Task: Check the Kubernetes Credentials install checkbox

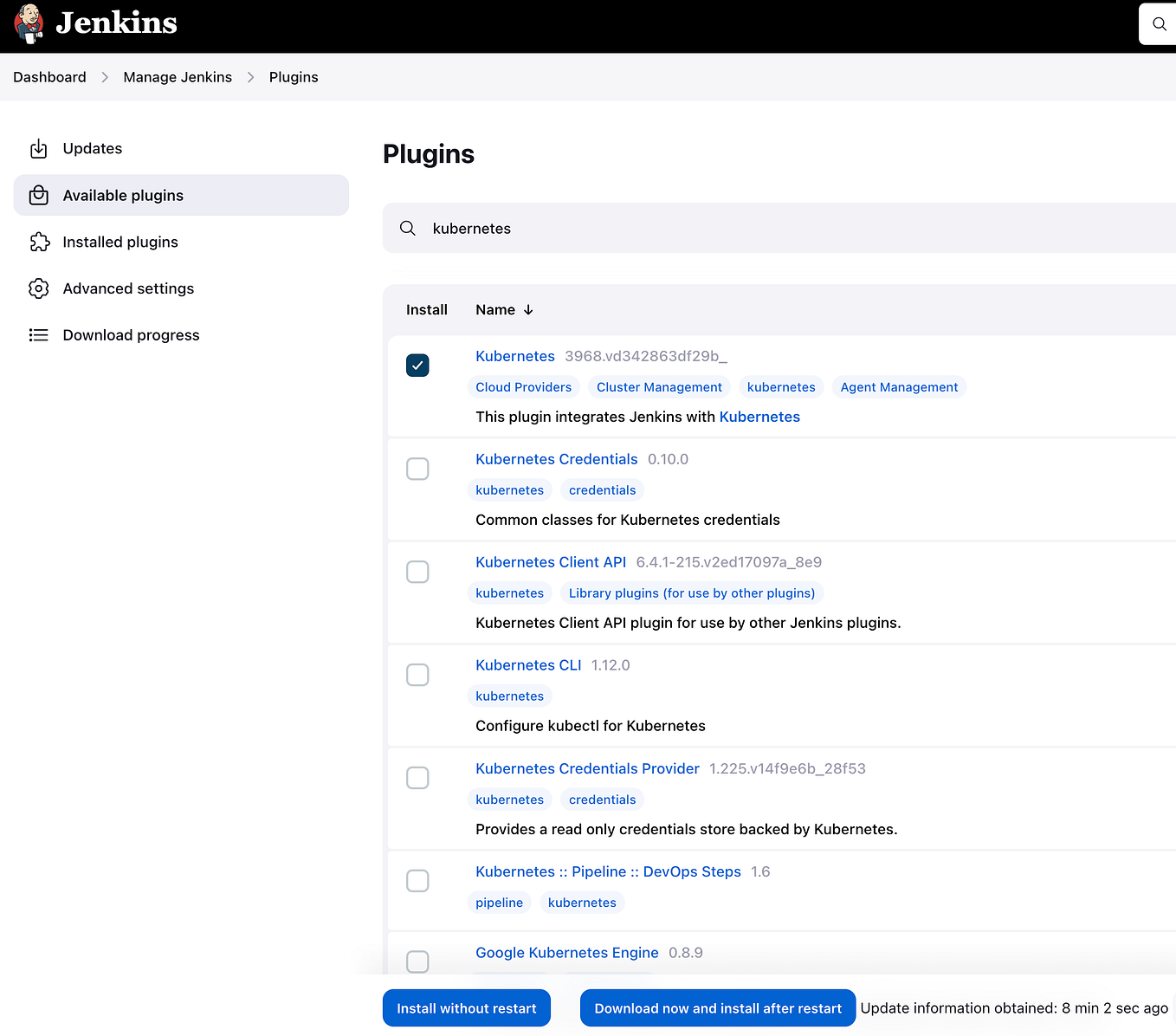Action: [417, 469]
